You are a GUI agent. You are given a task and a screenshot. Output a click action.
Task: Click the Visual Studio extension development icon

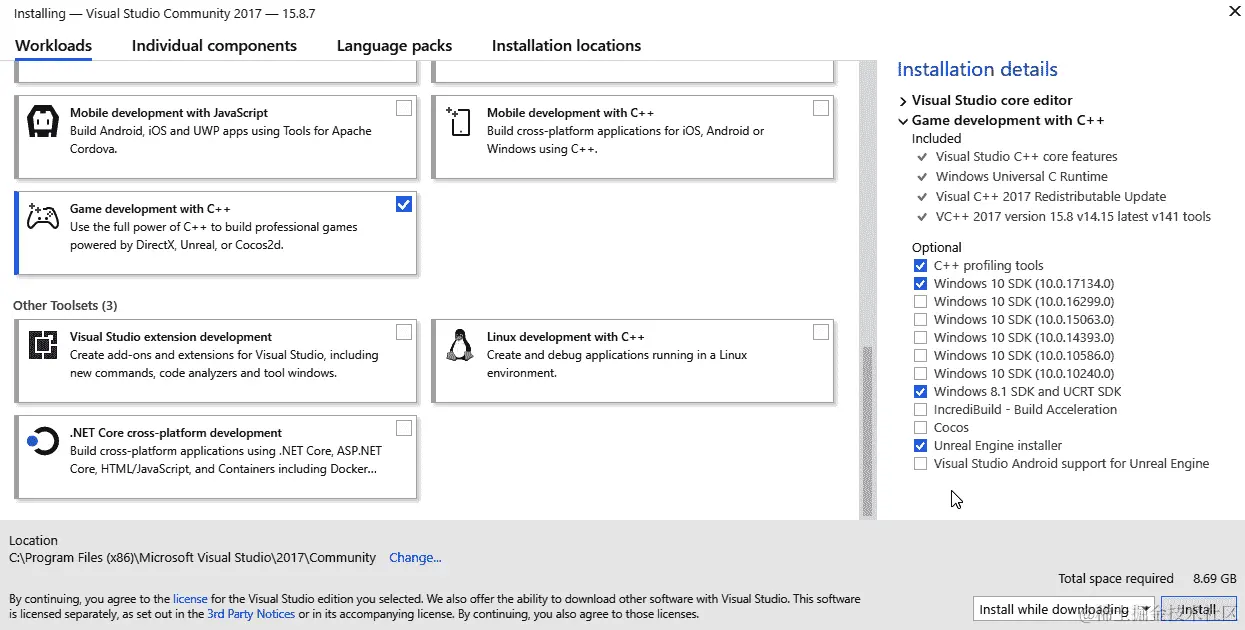click(x=43, y=346)
